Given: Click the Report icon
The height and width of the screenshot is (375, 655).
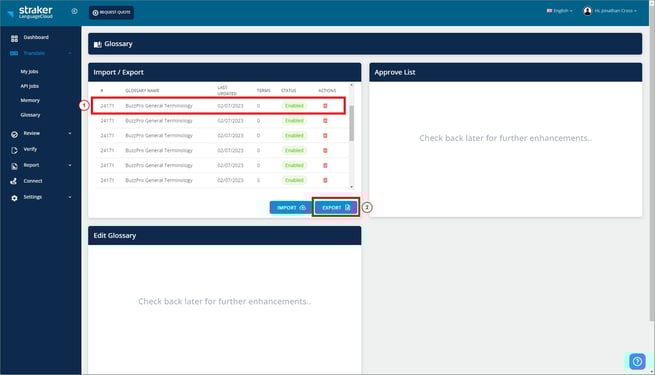Looking at the screenshot, I should [14, 166].
